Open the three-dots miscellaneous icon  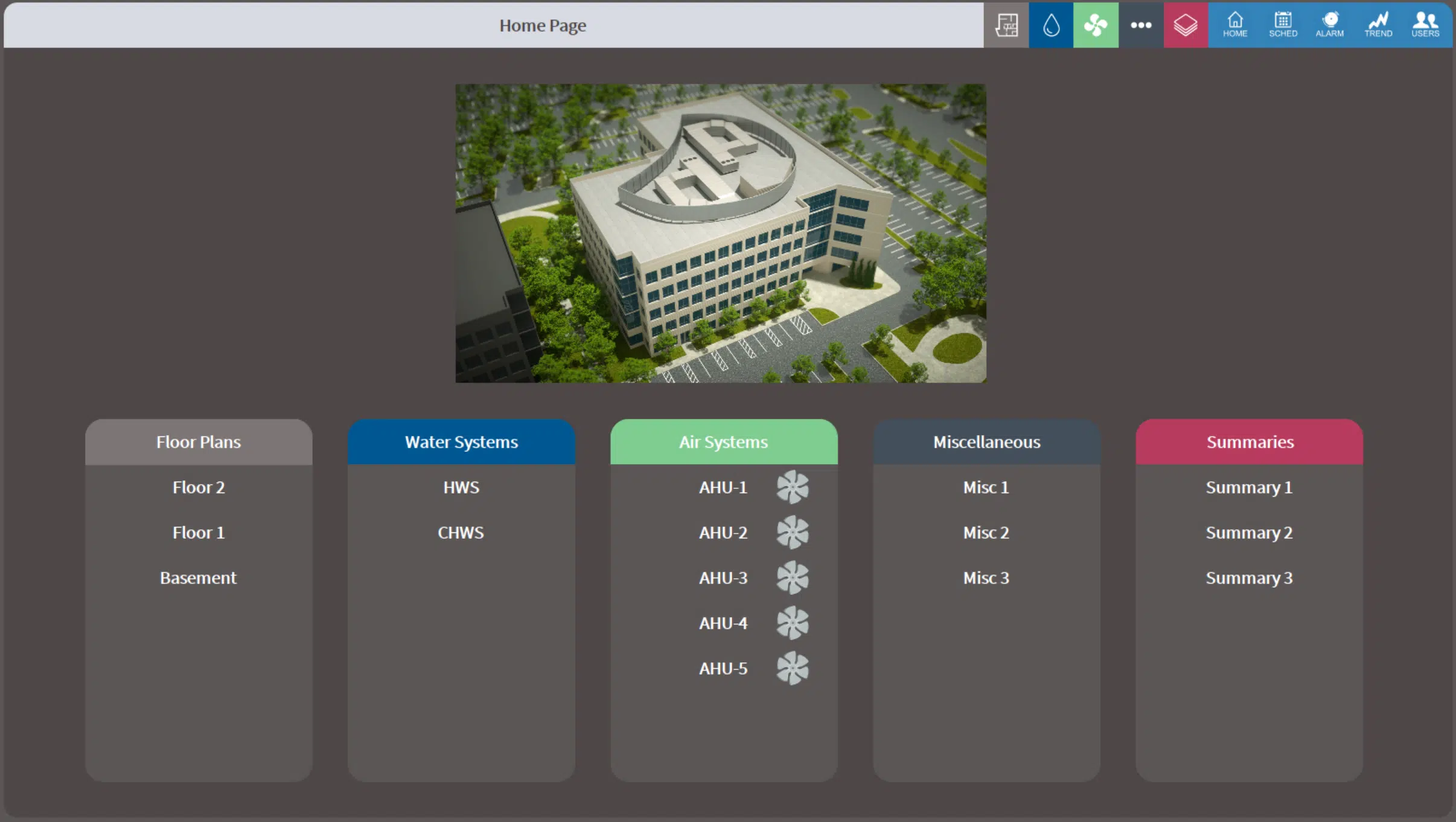1141,25
